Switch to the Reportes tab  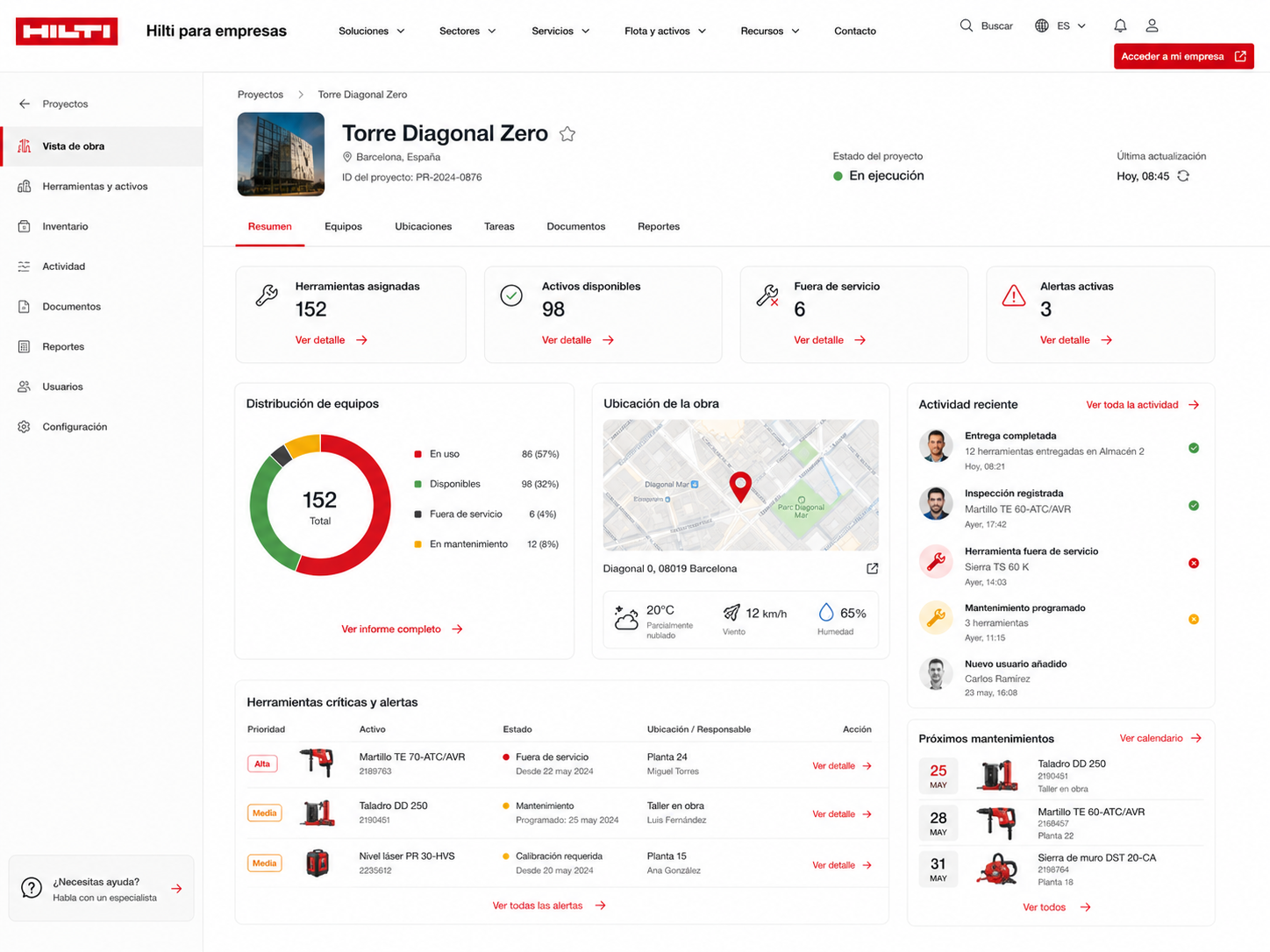[x=659, y=226]
